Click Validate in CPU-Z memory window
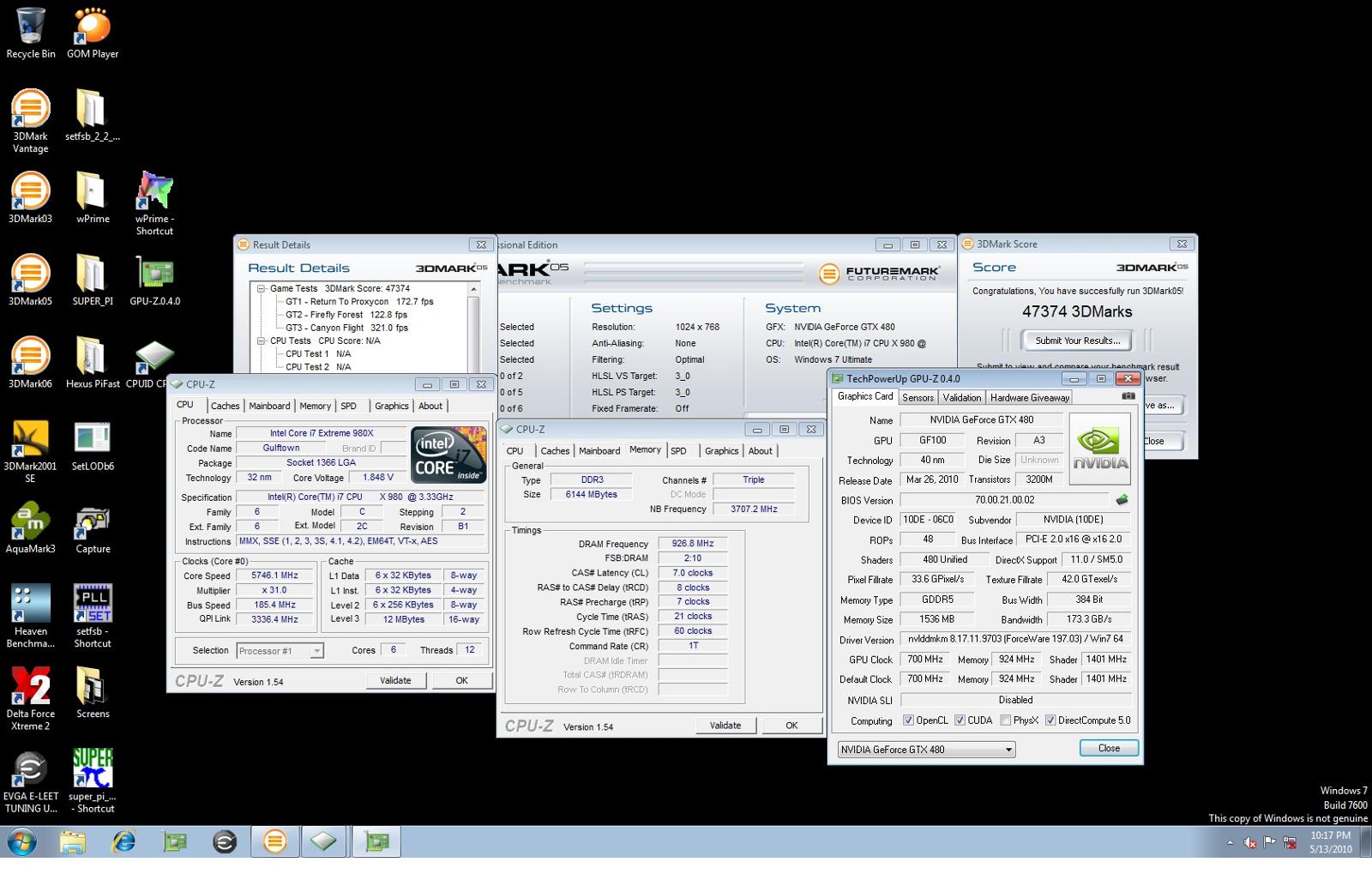1372x874 pixels. pyautogui.click(x=725, y=726)
